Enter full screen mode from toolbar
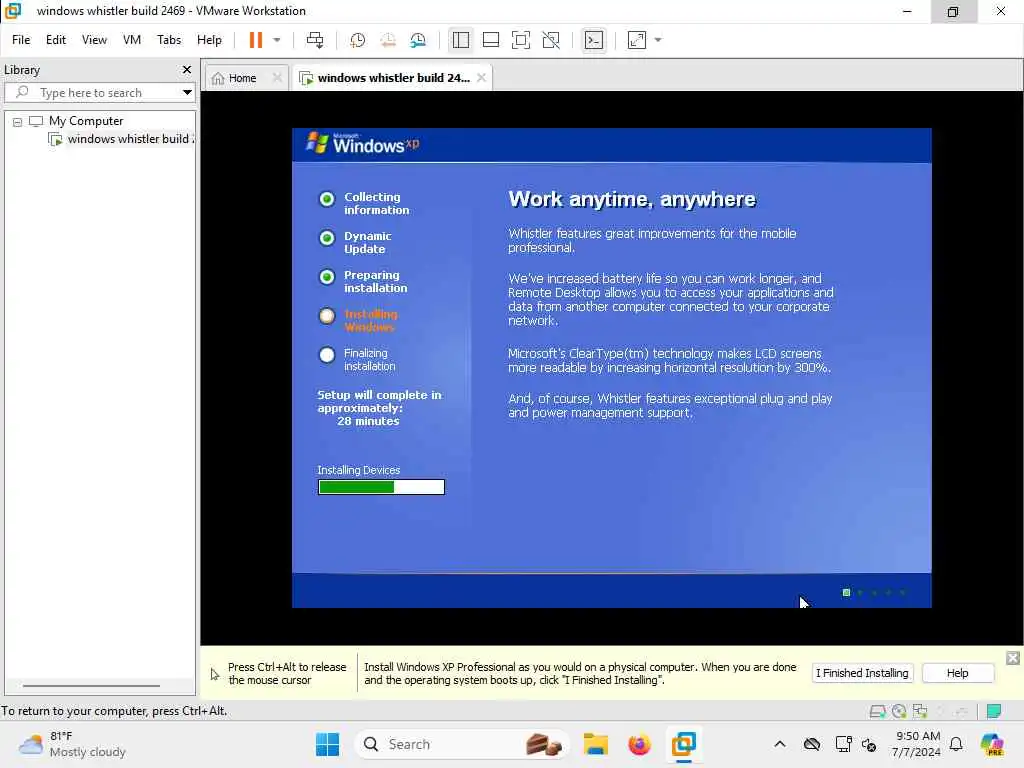 point(520,40)
